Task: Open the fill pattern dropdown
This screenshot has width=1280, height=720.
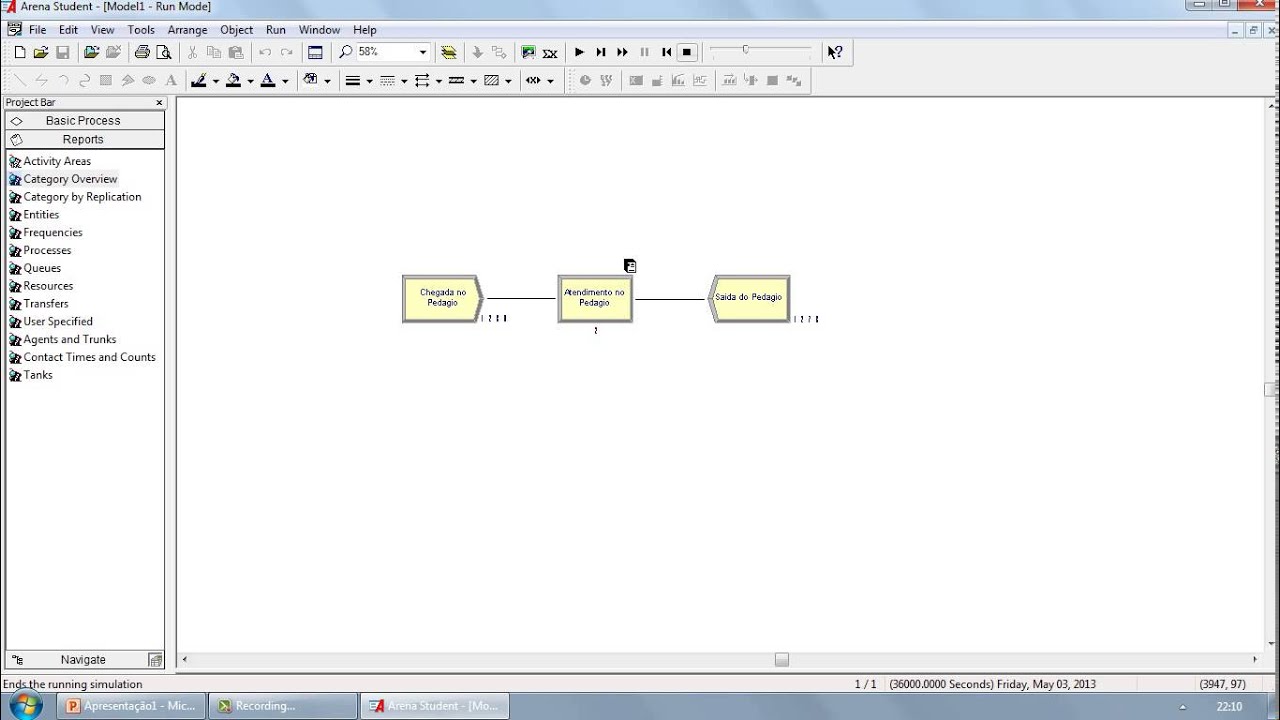Action: pyautogui.click(x=508, y=81)
